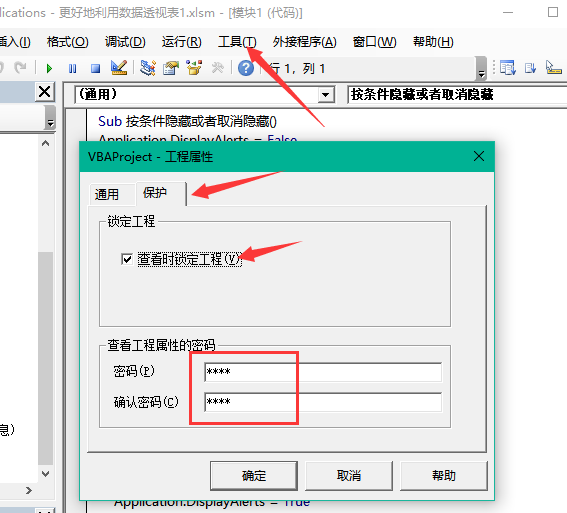
Task: Click the last icon in the right toolbar group
Action: [x=554, y=68]
